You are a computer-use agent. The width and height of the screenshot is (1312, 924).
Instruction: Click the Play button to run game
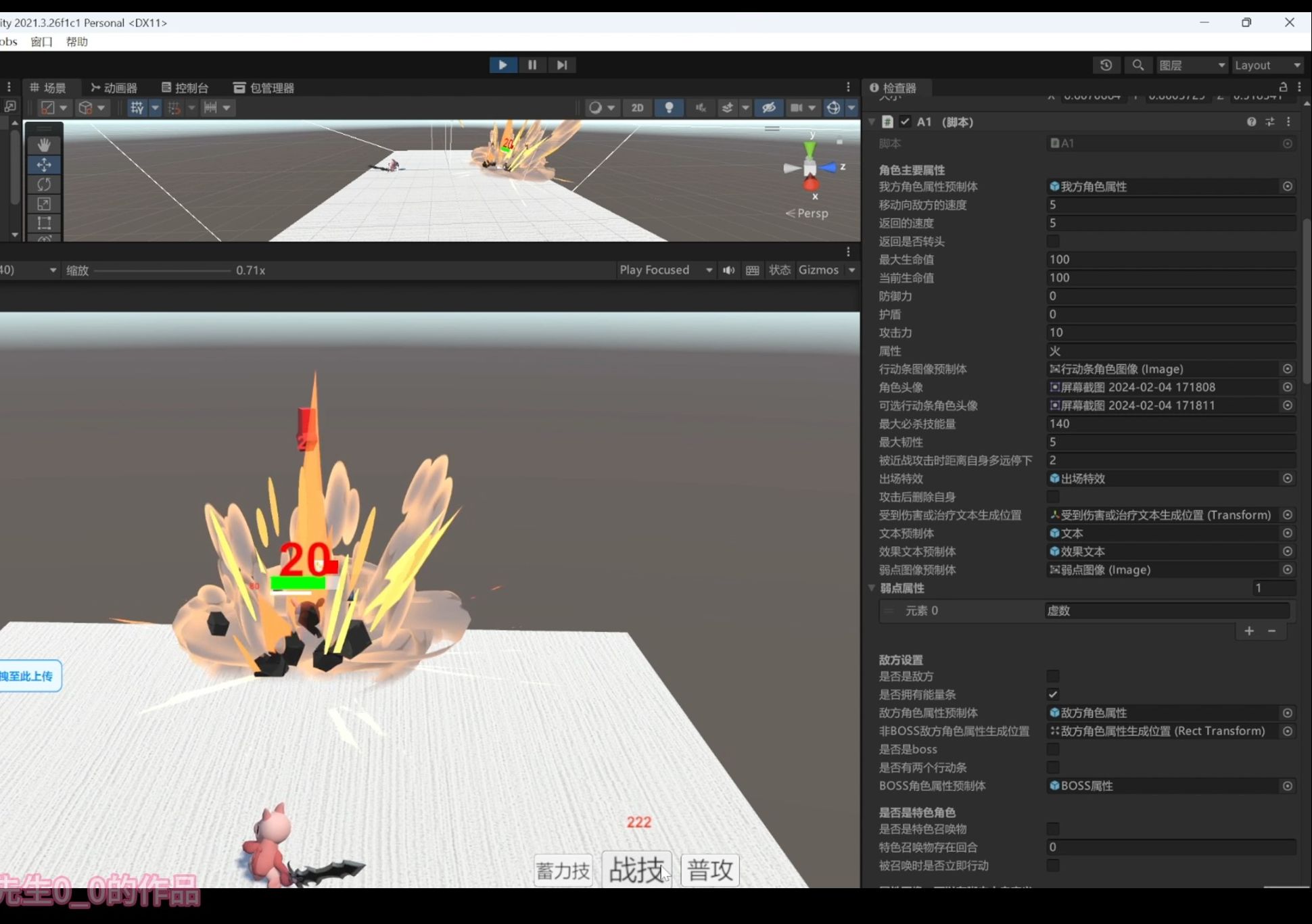pos(501,64)
